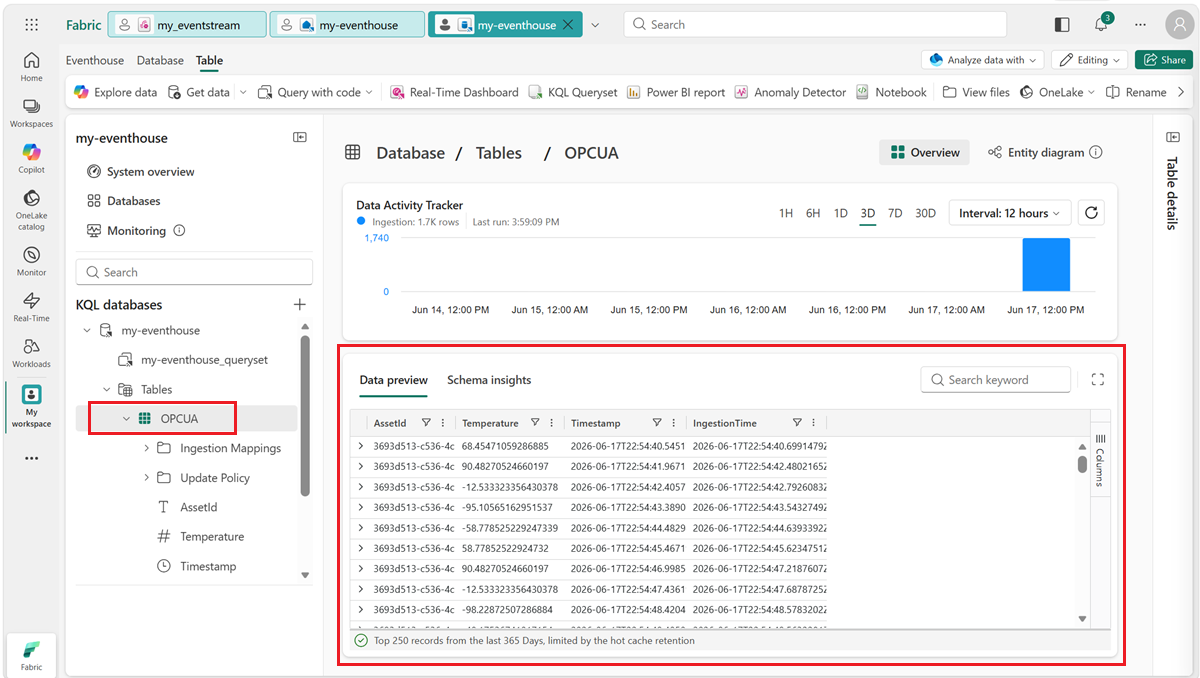Select the 30D time range
Screen dimensions: 1200x678
click(x=926, y=213)
